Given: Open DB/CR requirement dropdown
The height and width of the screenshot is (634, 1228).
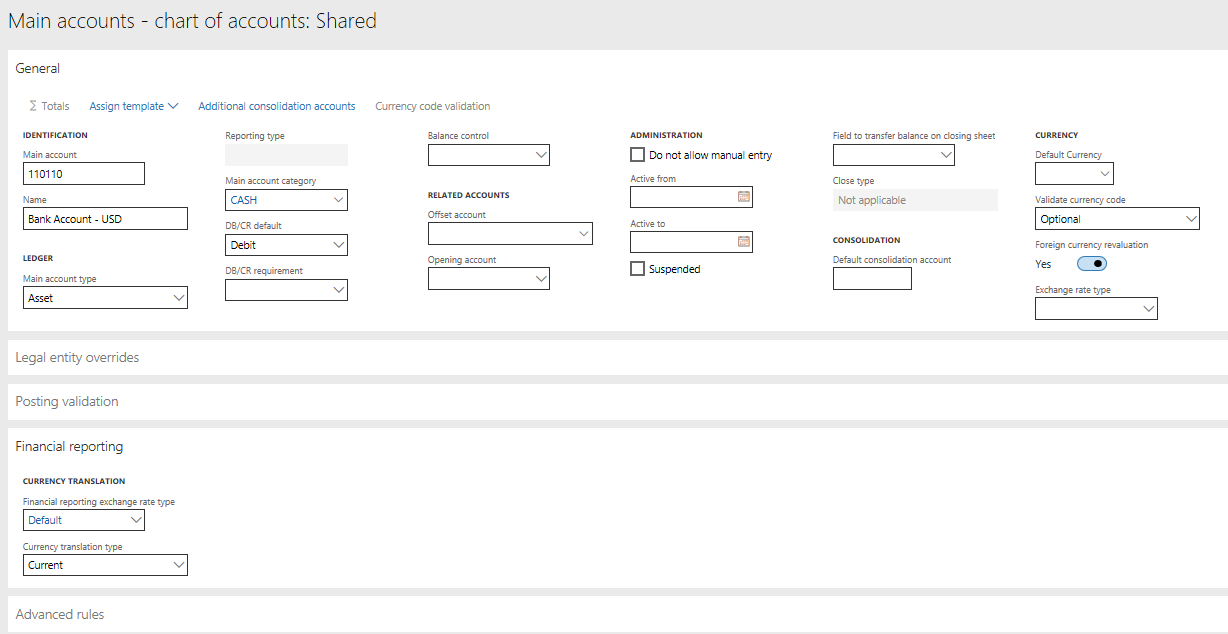Looking at the screenshot, I should (x=337, y=290).
